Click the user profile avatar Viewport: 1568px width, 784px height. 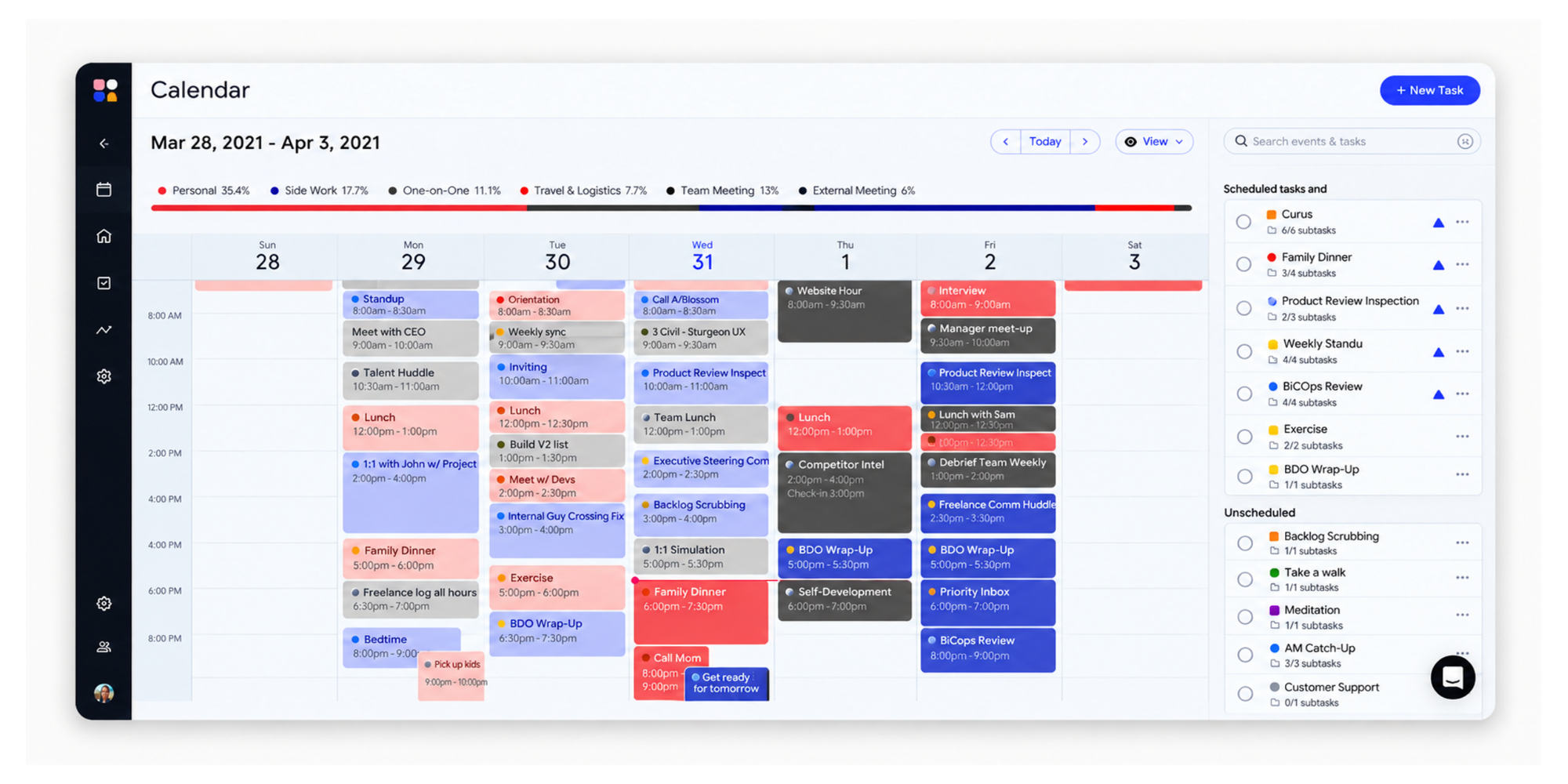tap(104, 693)
